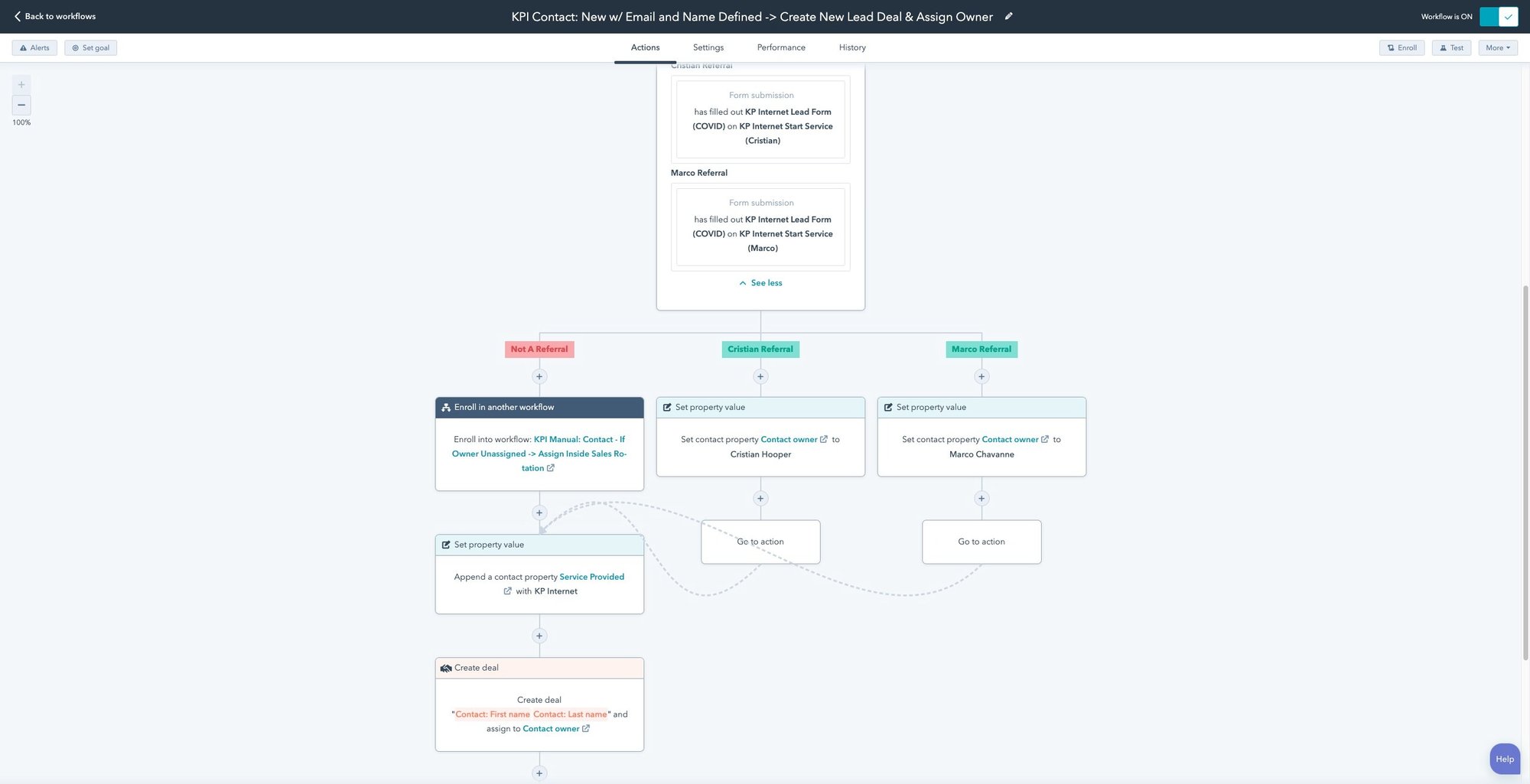Switch to the Settings tab
1530x784 pixels.
(708, 47)
